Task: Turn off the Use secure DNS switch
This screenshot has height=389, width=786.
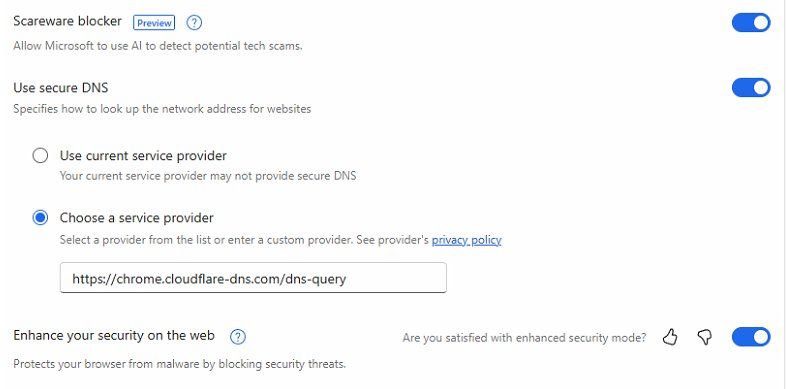Action: 750,87
